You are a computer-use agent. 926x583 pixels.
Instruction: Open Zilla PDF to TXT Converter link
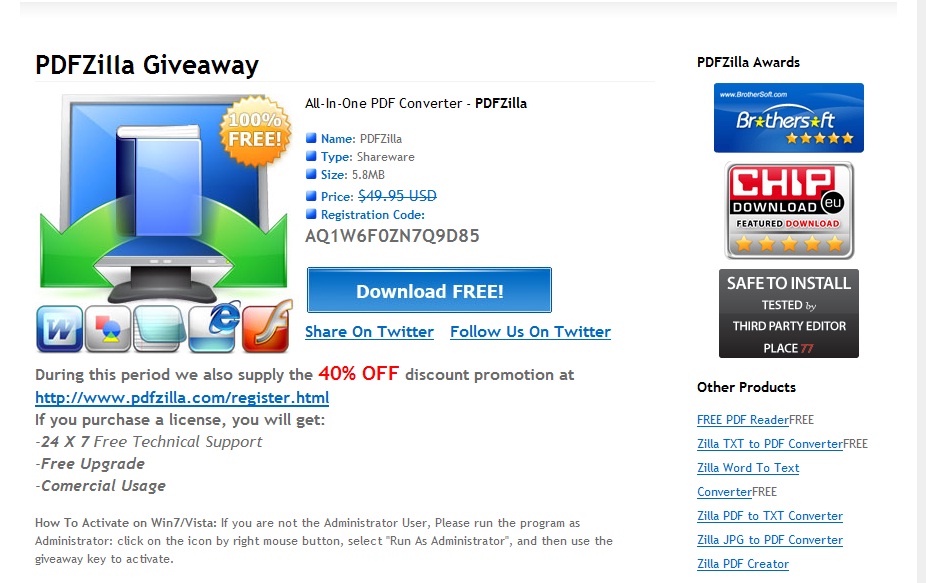coord(770,516)
